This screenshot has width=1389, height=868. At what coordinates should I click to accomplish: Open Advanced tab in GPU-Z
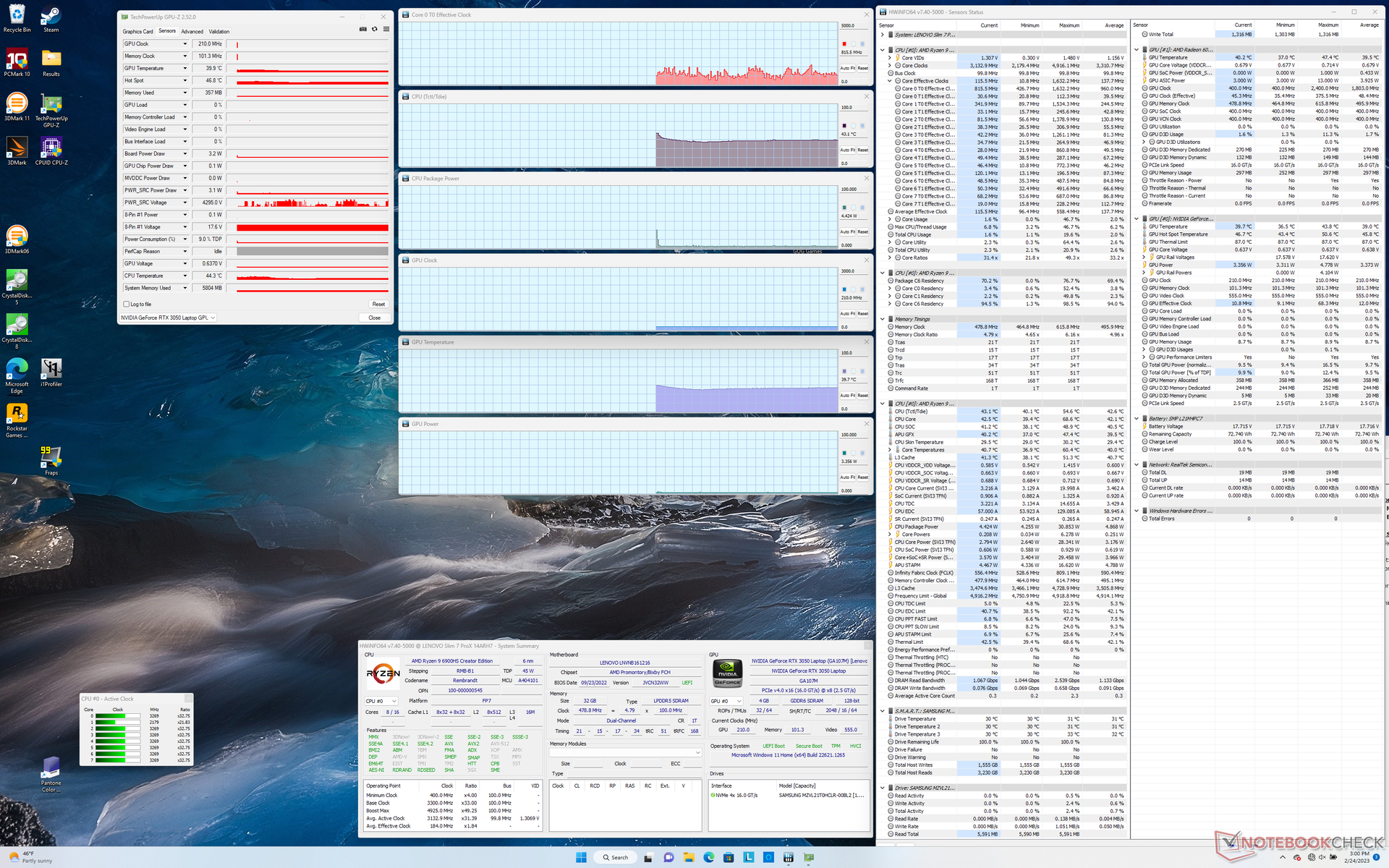192,32
